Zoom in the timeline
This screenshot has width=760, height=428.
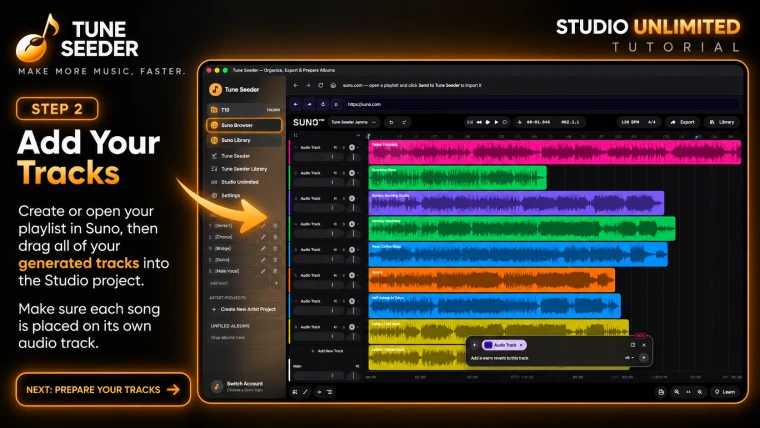pos(700,392)
